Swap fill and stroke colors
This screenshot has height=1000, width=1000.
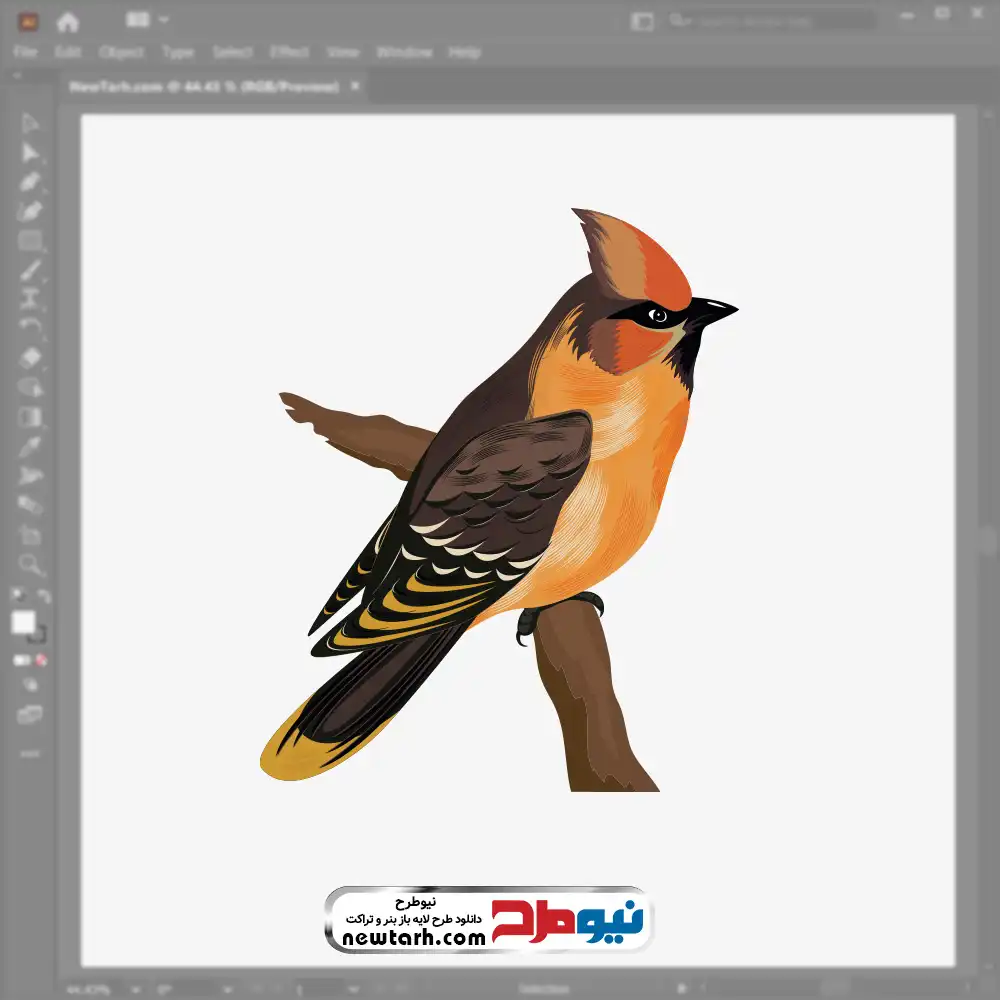[44, 596]
